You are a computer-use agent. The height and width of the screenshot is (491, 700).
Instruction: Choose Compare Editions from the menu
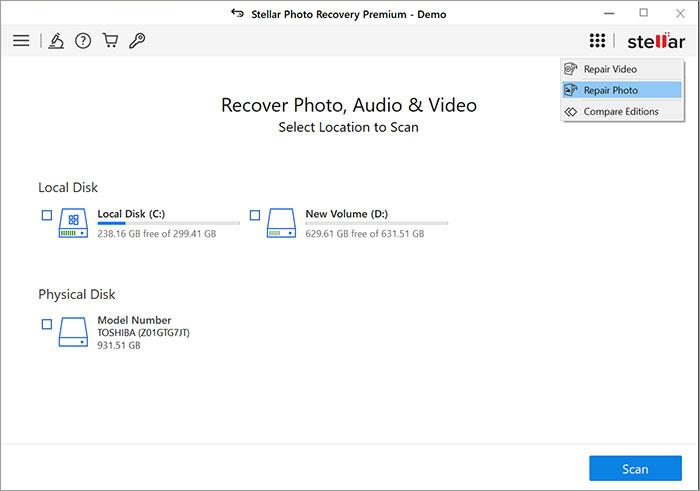point(622,112)
